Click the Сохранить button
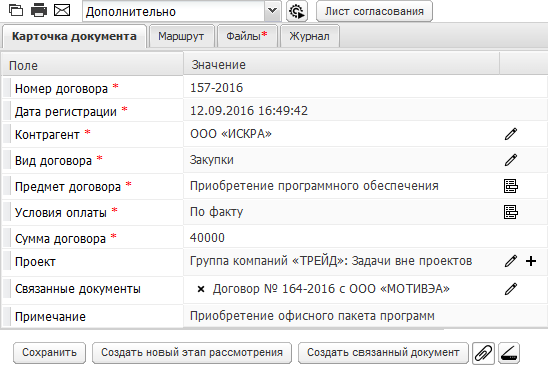 coord(49,353)
